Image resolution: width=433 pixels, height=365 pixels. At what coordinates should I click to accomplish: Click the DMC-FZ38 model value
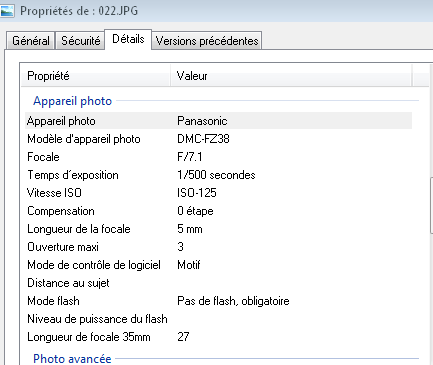(x=203, y=139)
